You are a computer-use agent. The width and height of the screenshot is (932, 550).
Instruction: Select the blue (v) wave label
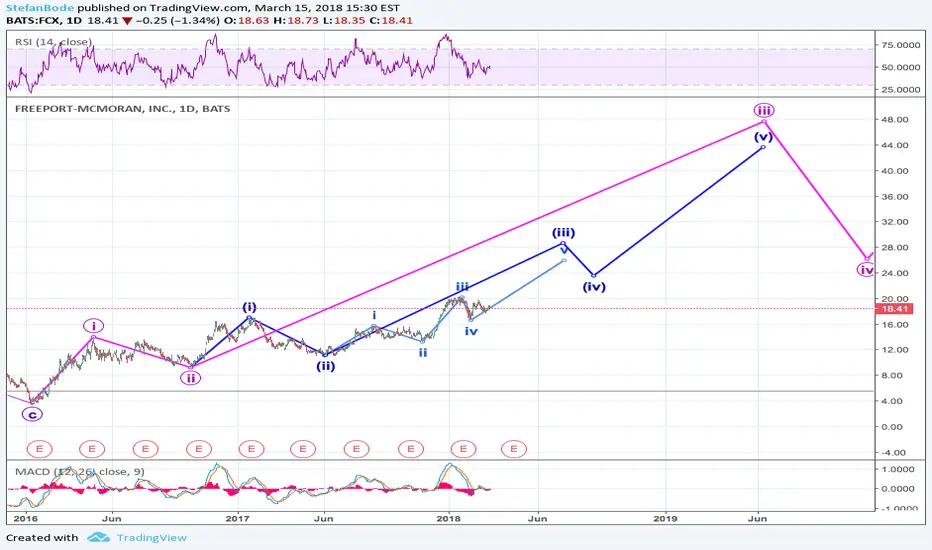[x=764, y=137]
